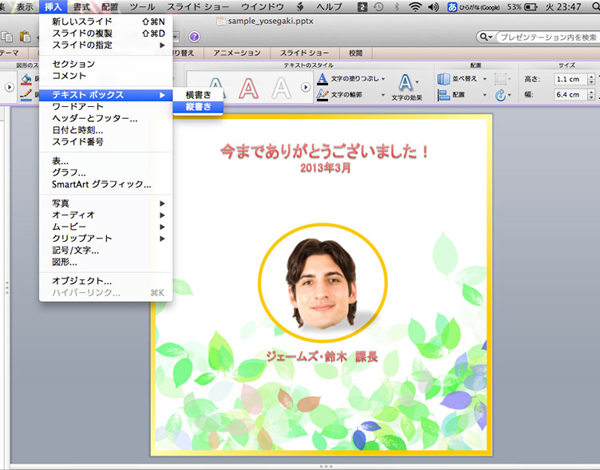Select ワードアート menu item
This screenshot has width=600, height=470.
78,106
